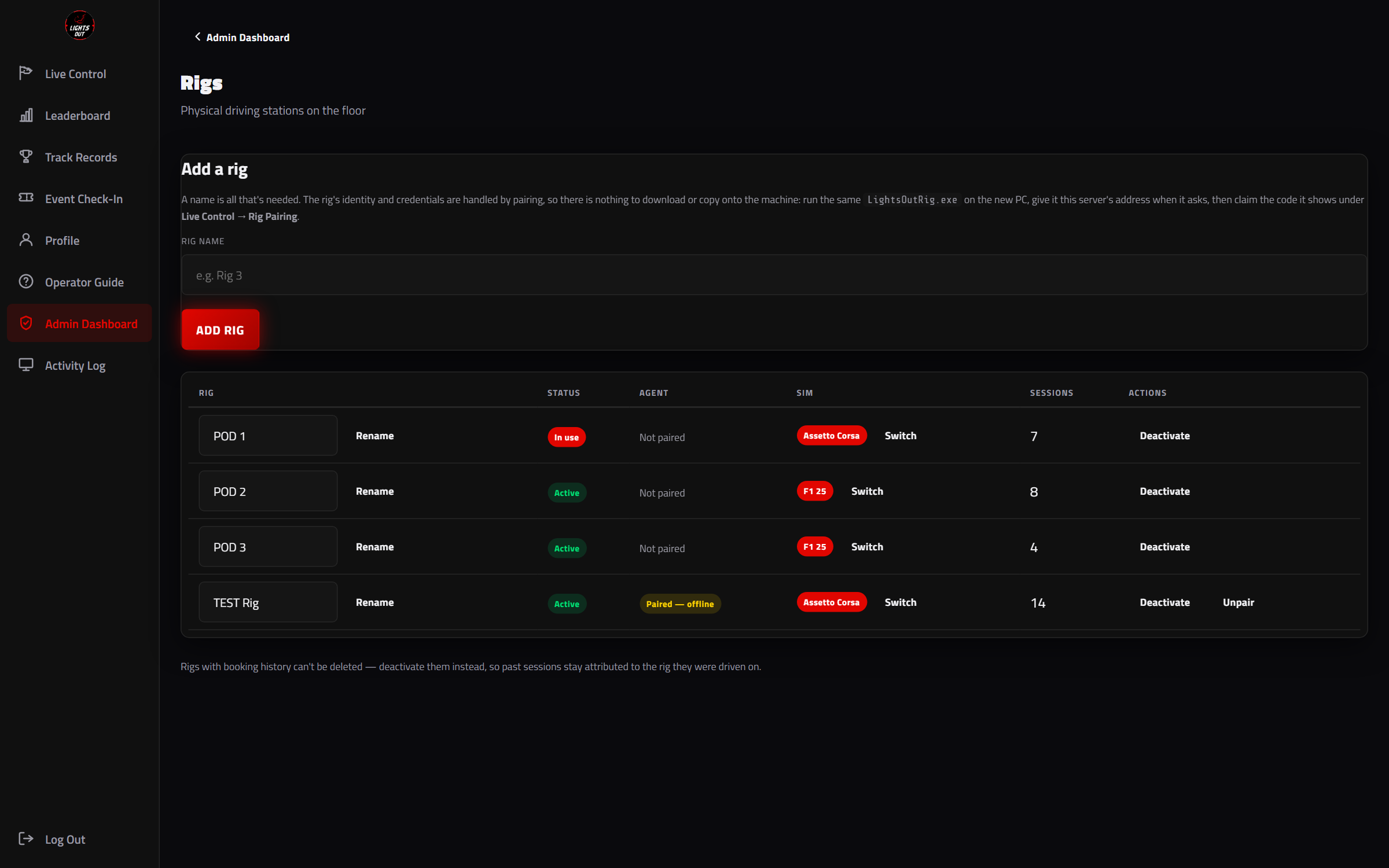
Task: Deactivate the POD 3 rig
Action: (x=1164, y=547)
